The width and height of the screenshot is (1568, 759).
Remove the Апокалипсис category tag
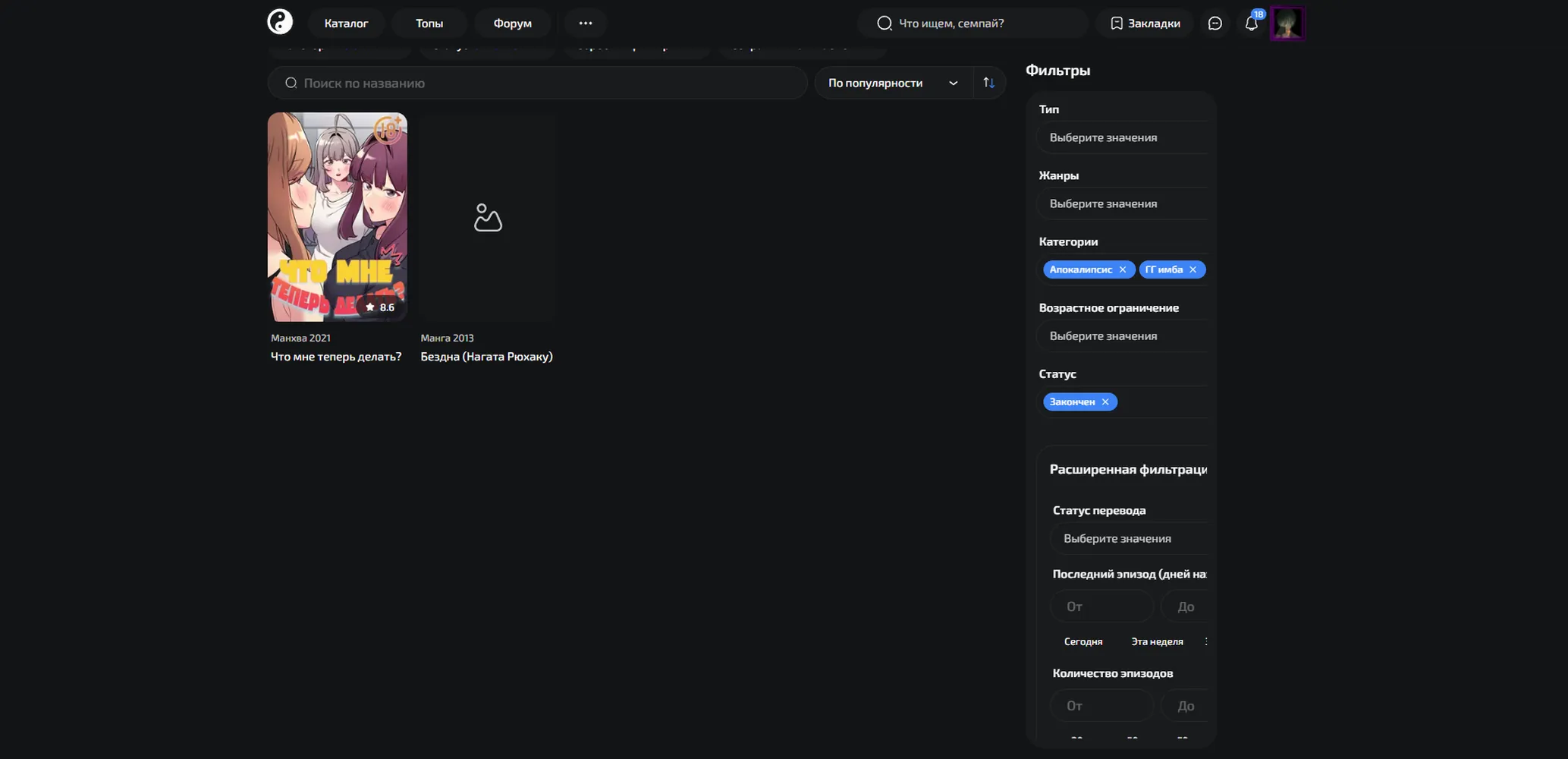point(1123,269)
